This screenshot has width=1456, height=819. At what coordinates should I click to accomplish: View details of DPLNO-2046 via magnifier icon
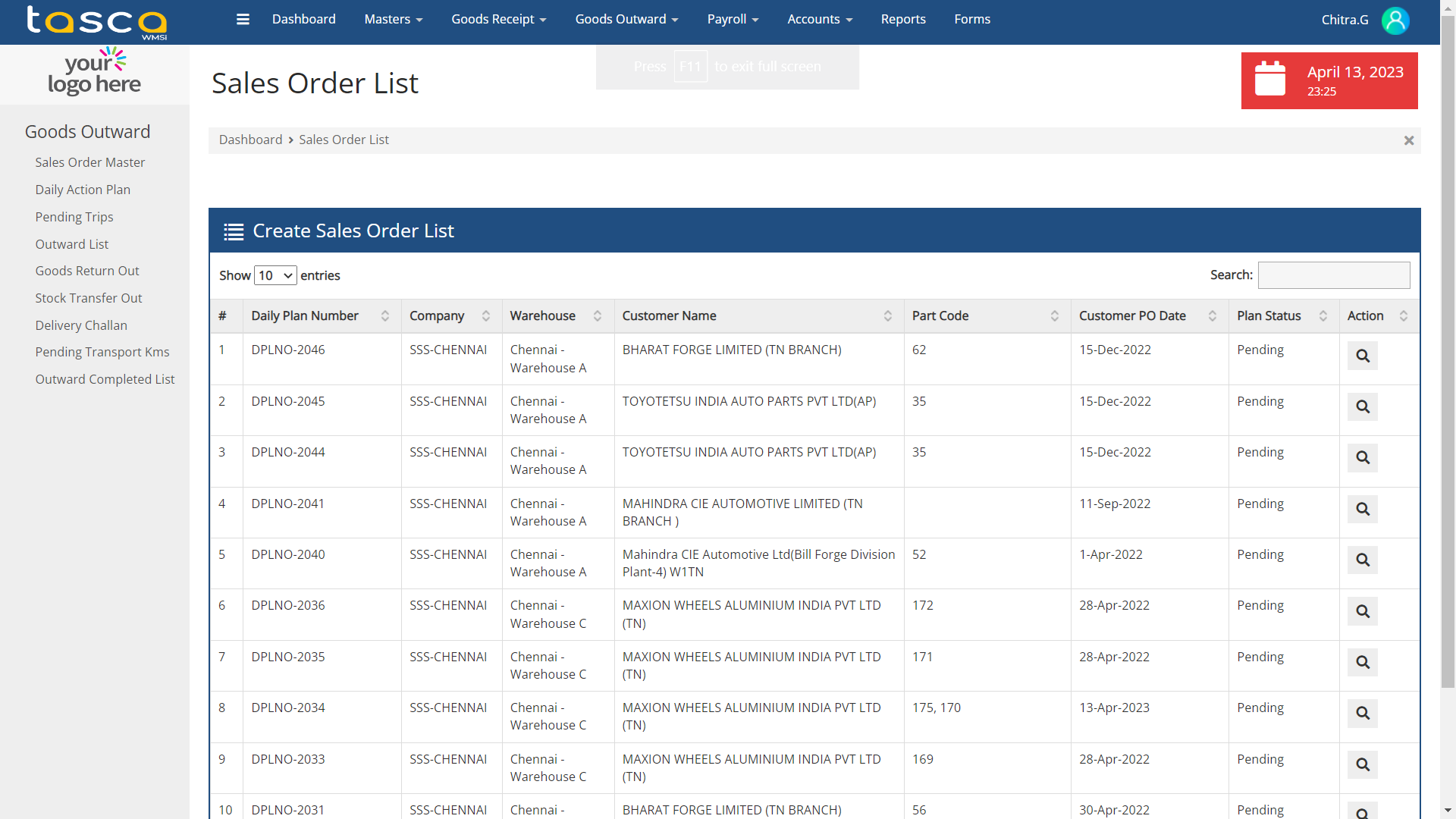pyautogui.click(x=1363, y=356)
